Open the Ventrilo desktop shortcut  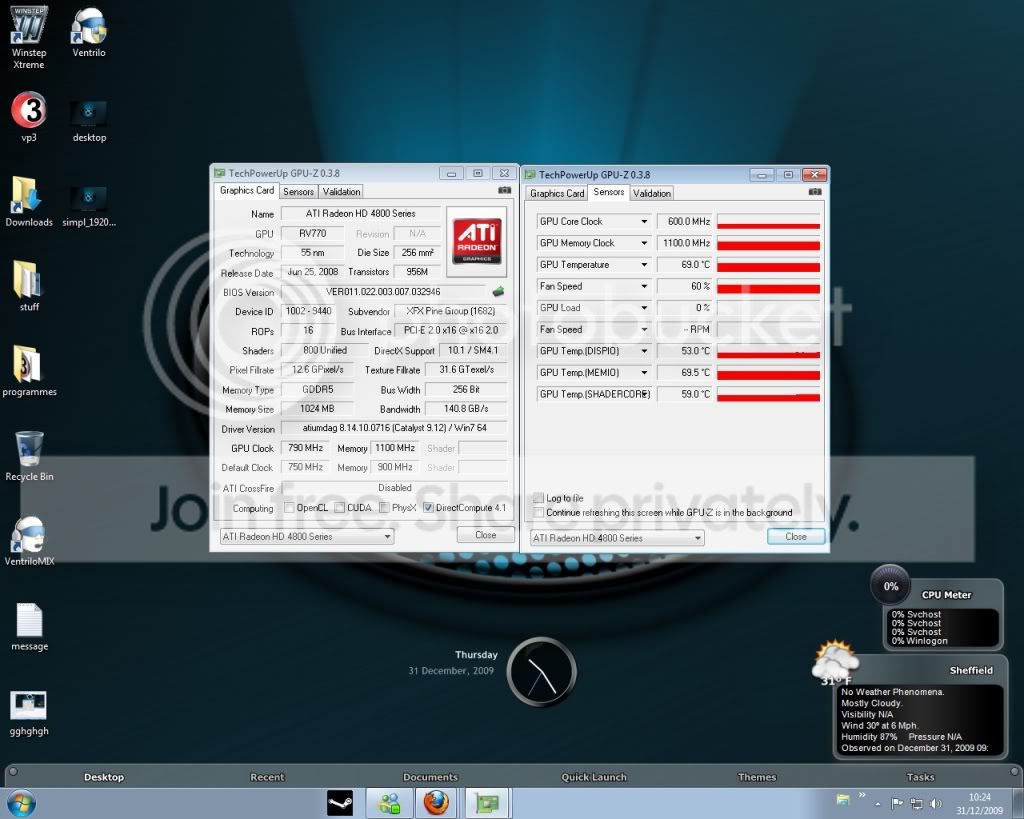[x=88, y=33]
